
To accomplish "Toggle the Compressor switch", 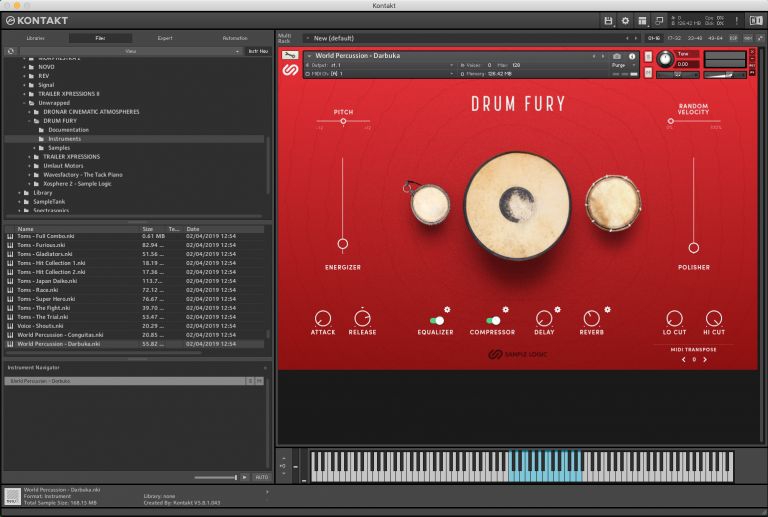I will point(493,320).
